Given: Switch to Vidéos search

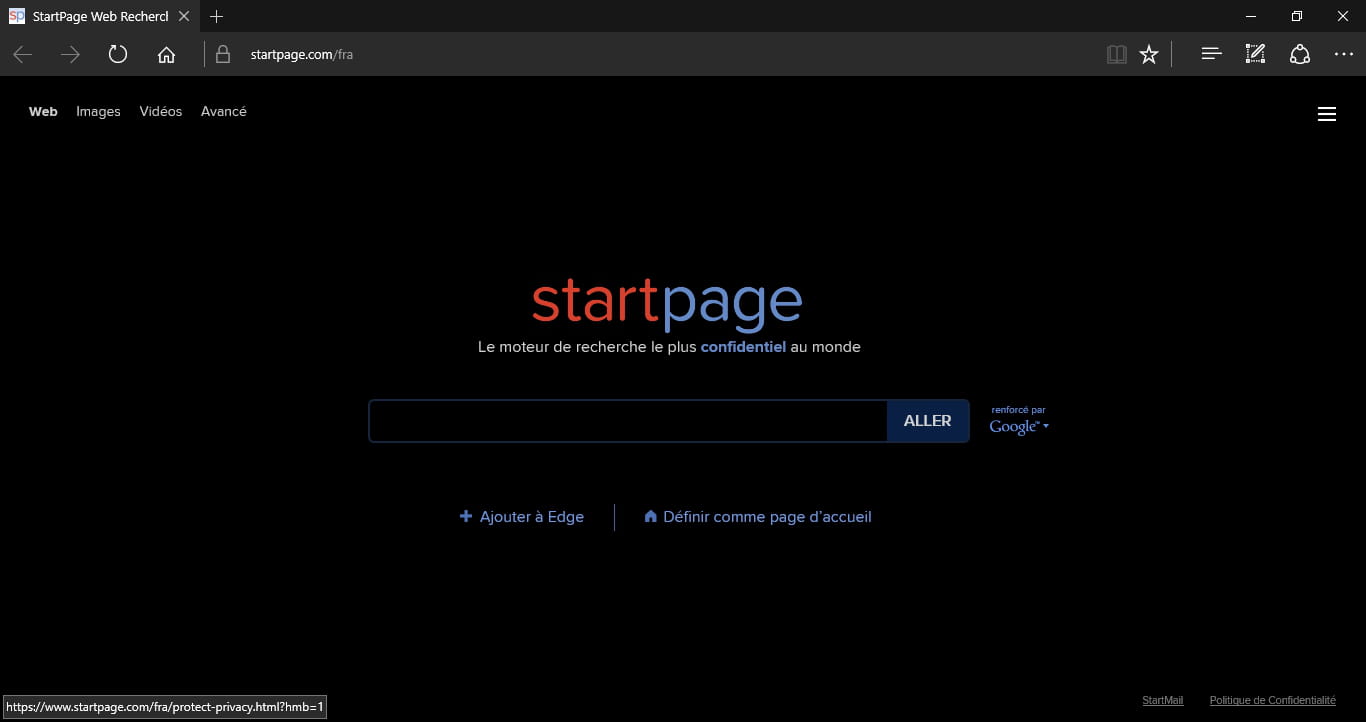Looking at the screenshot, I should coord(161,112).
